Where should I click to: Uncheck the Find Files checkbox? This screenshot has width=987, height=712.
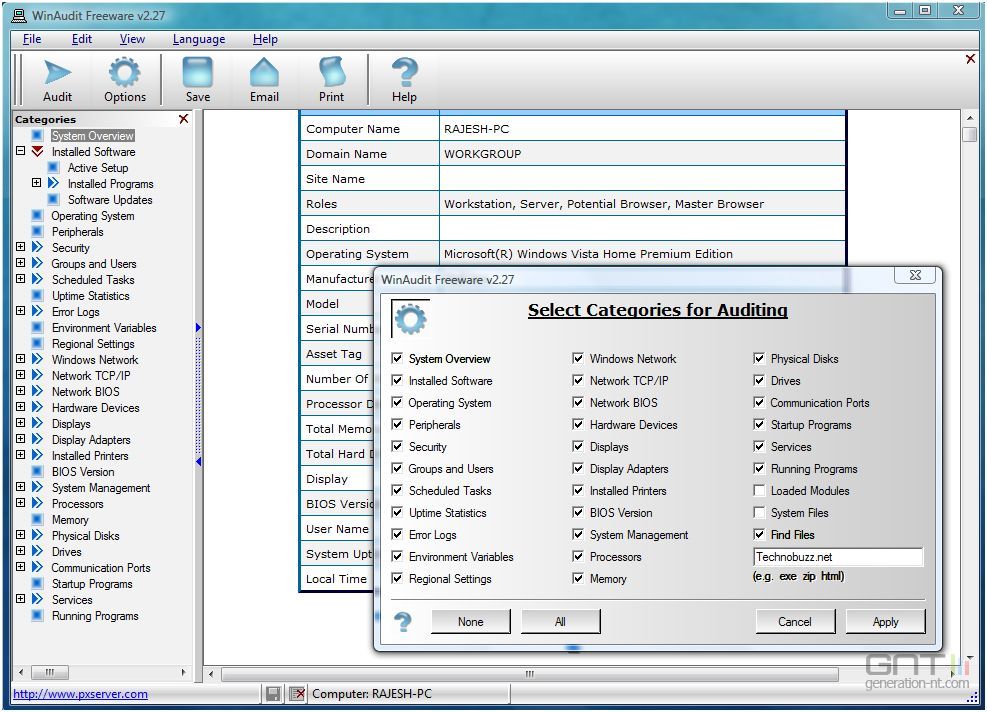point(759,534)
